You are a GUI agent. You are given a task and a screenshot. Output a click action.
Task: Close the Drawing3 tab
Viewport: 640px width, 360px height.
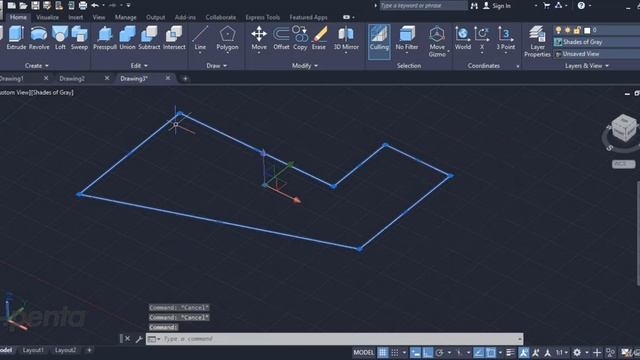(168, 78)
